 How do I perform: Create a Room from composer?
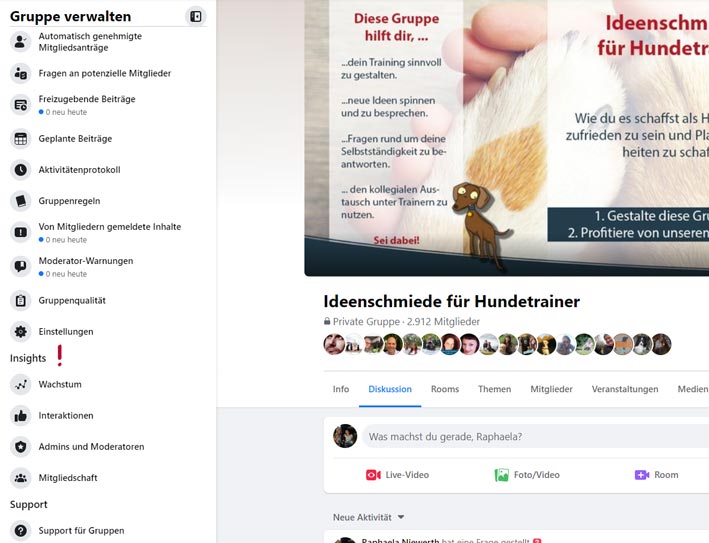[656, 475]
